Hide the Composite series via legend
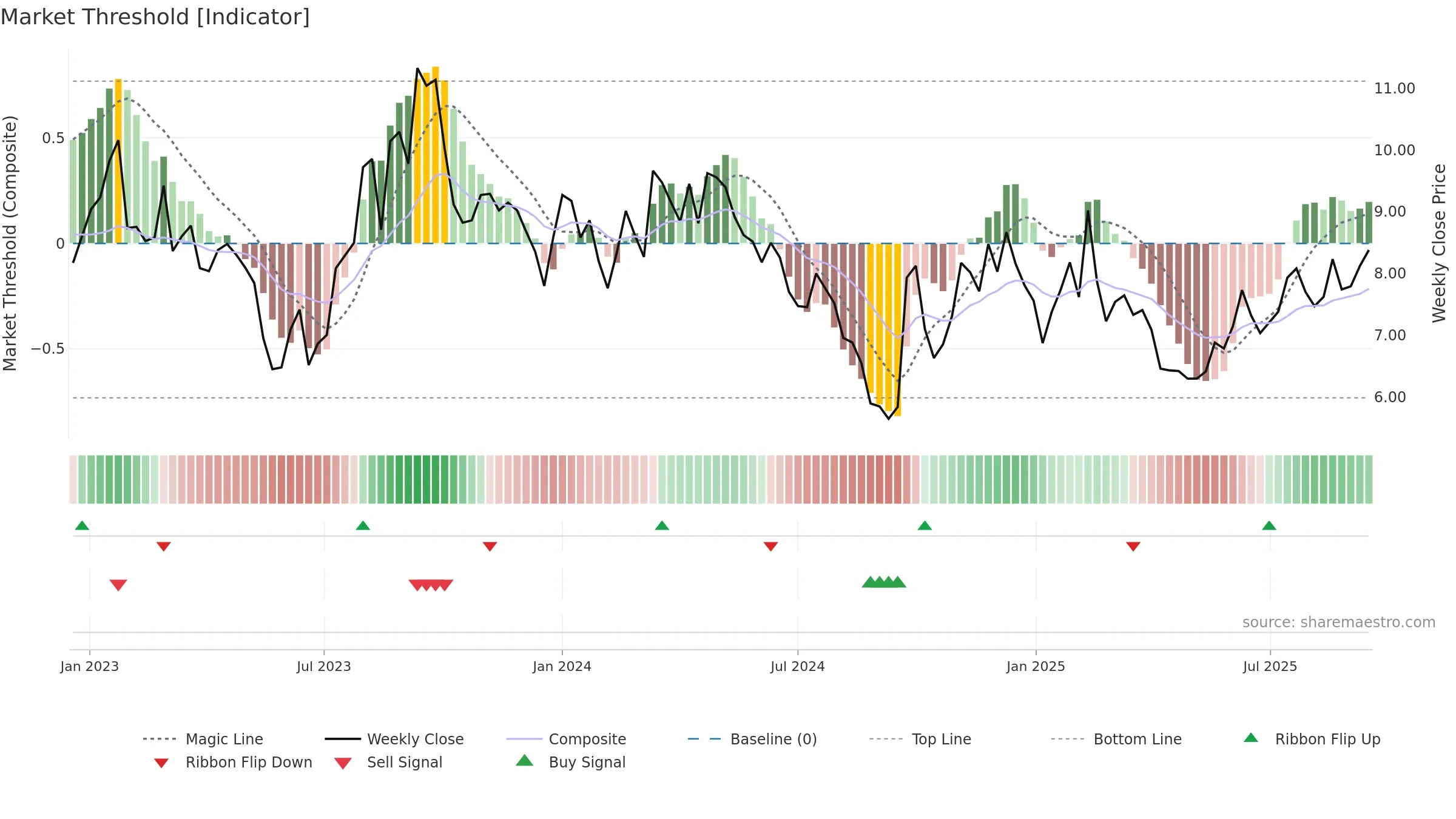Viewport: 1456px width, 819px height. (567, 739)
